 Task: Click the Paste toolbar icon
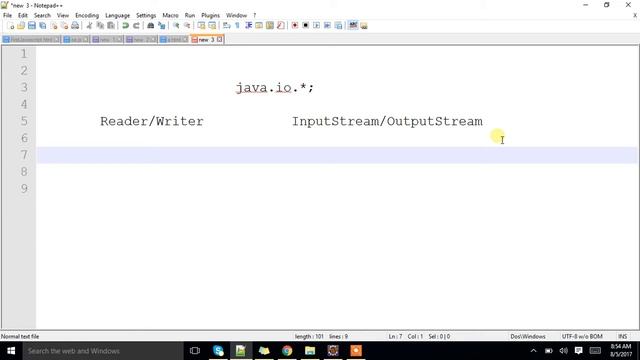point(111,26)
